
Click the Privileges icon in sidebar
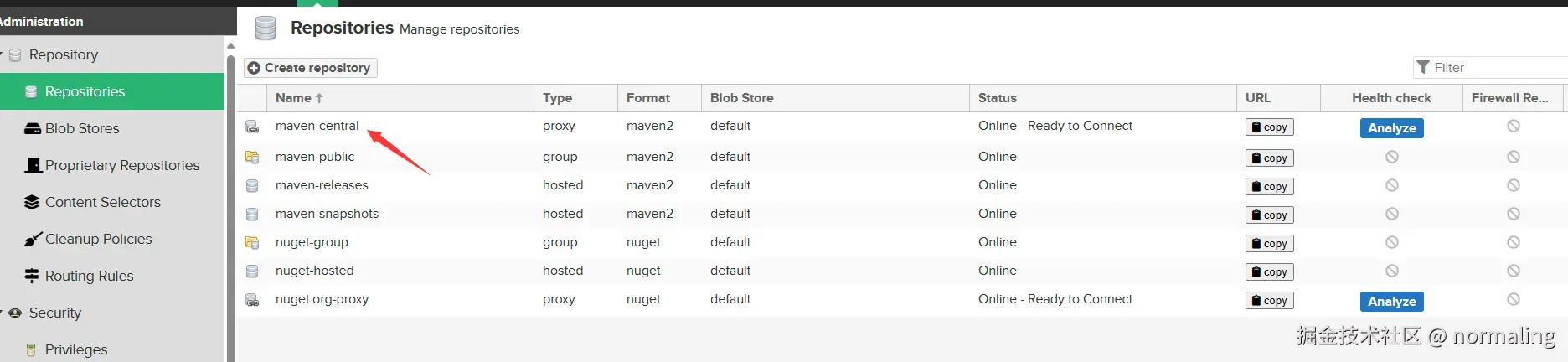pyautogui.click(x=31, y=349)
